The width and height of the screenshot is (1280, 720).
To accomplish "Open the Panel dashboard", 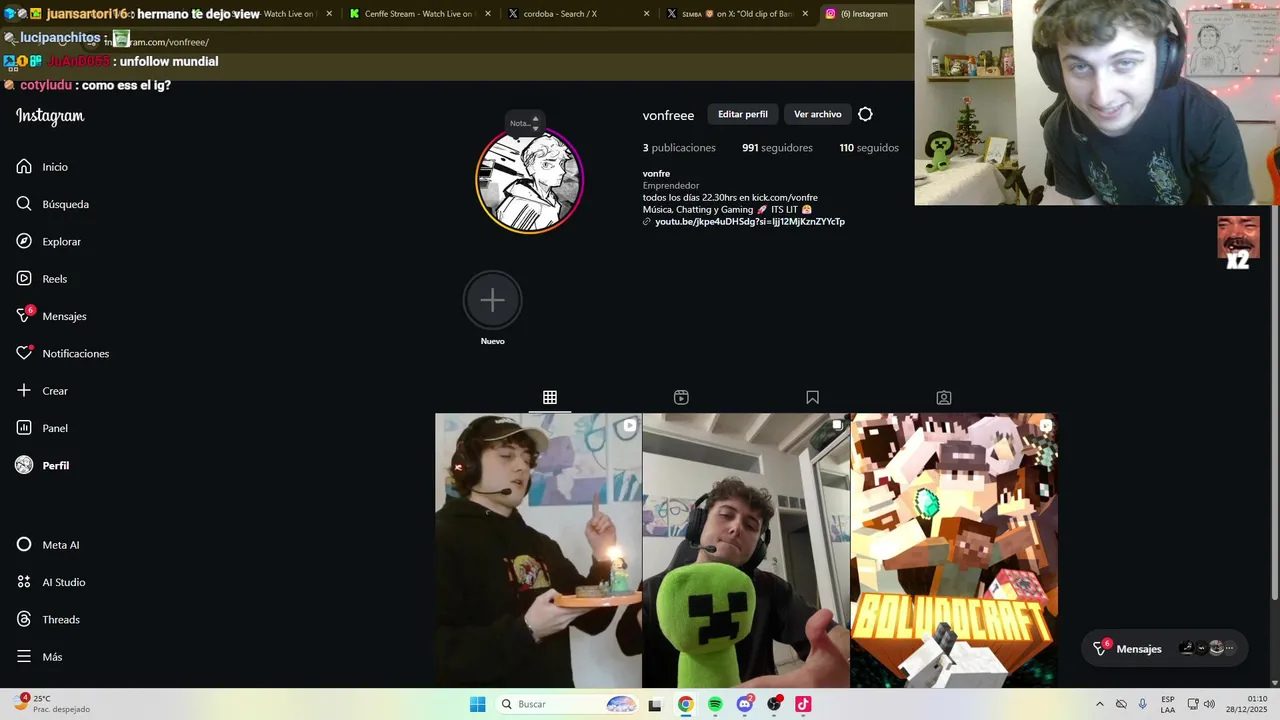I will 42,428.
